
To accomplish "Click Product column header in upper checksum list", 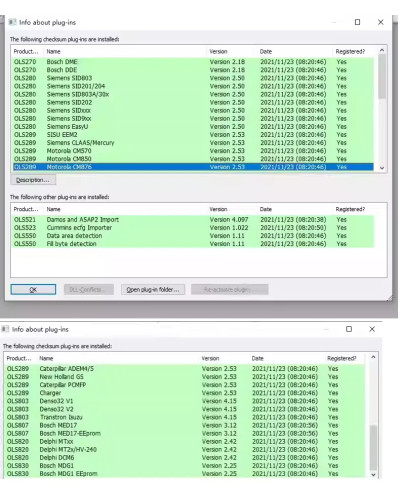I will click(28, 52).
